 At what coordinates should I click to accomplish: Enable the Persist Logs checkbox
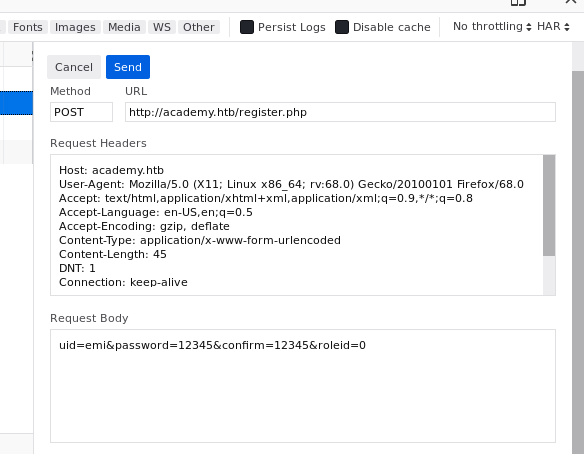(x=247, y=27)
